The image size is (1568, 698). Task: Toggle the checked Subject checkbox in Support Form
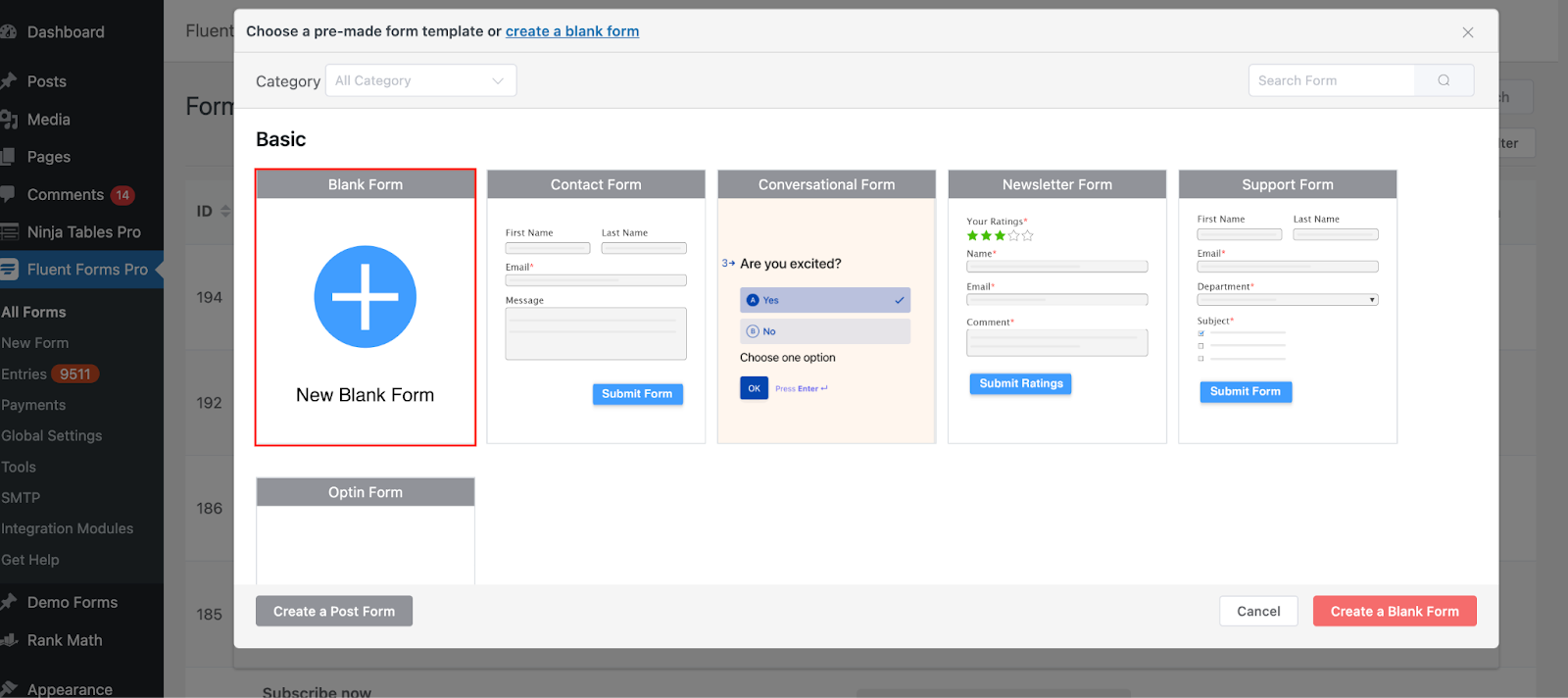pos(1200,333)
